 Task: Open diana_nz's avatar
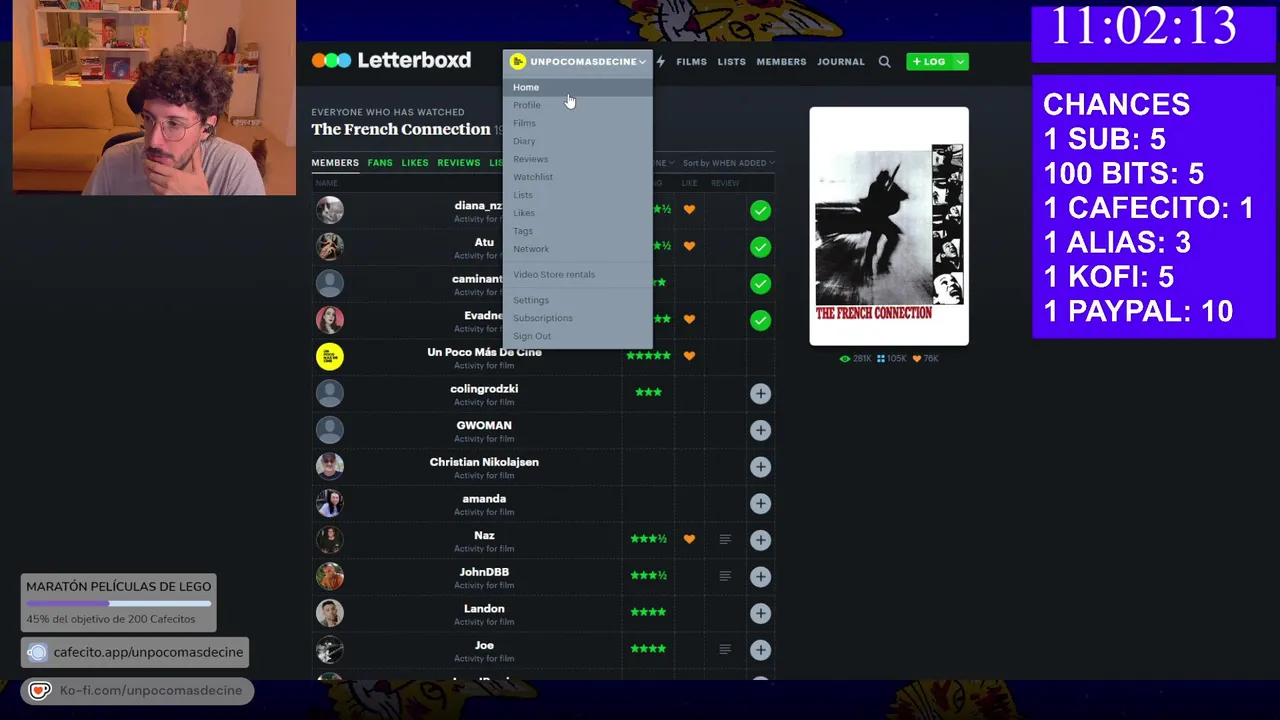[330, 210]
